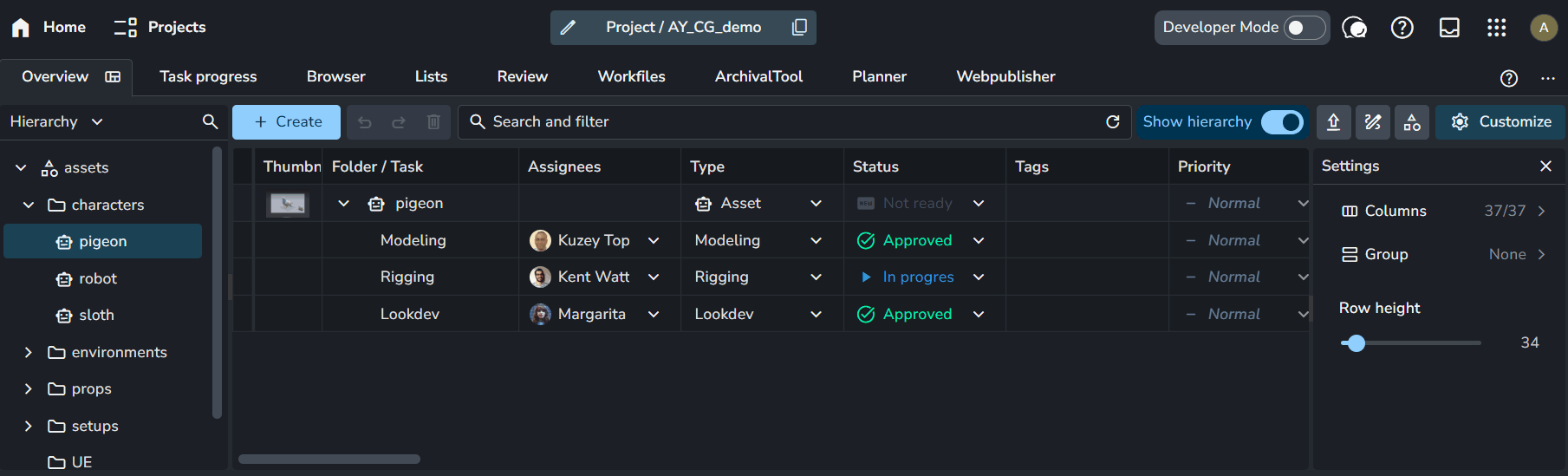The height and width of the screenshot is (476, 1568).
Task: Click the pencil edit icon near Customize
Action: pyautogui.click(x=1373, y=122)
